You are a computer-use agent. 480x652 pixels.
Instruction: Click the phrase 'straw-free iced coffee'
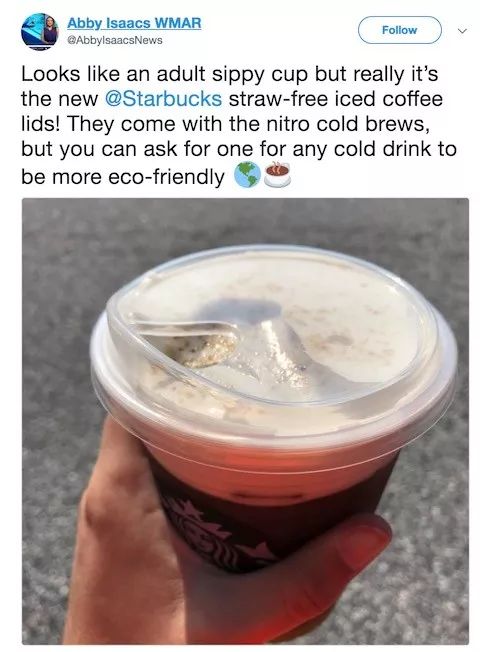pyautogui.click(x=336, y=99)
